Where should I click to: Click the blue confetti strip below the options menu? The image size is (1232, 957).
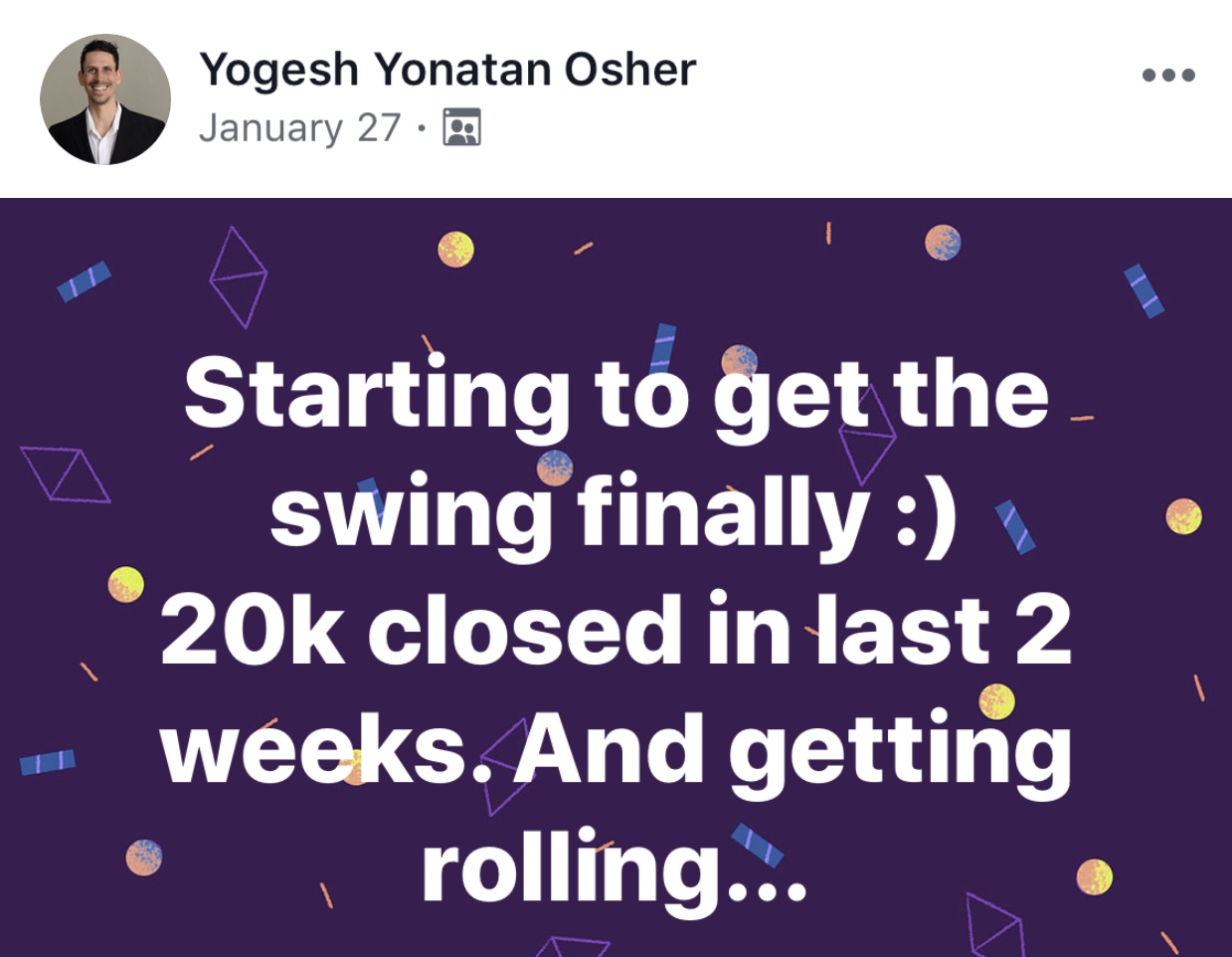pyautogui.click(x=1144, y=289)
